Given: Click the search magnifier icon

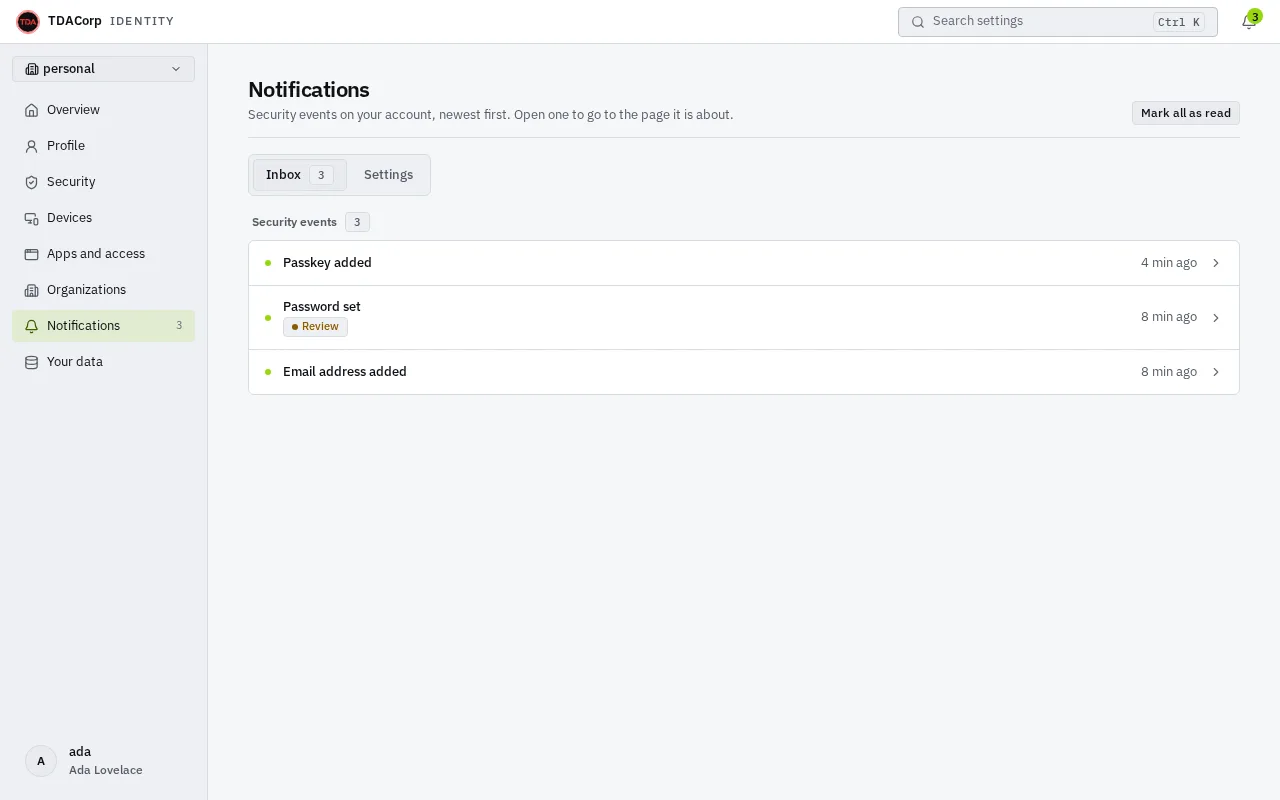Looking at the screenshot, I should 918,22.
